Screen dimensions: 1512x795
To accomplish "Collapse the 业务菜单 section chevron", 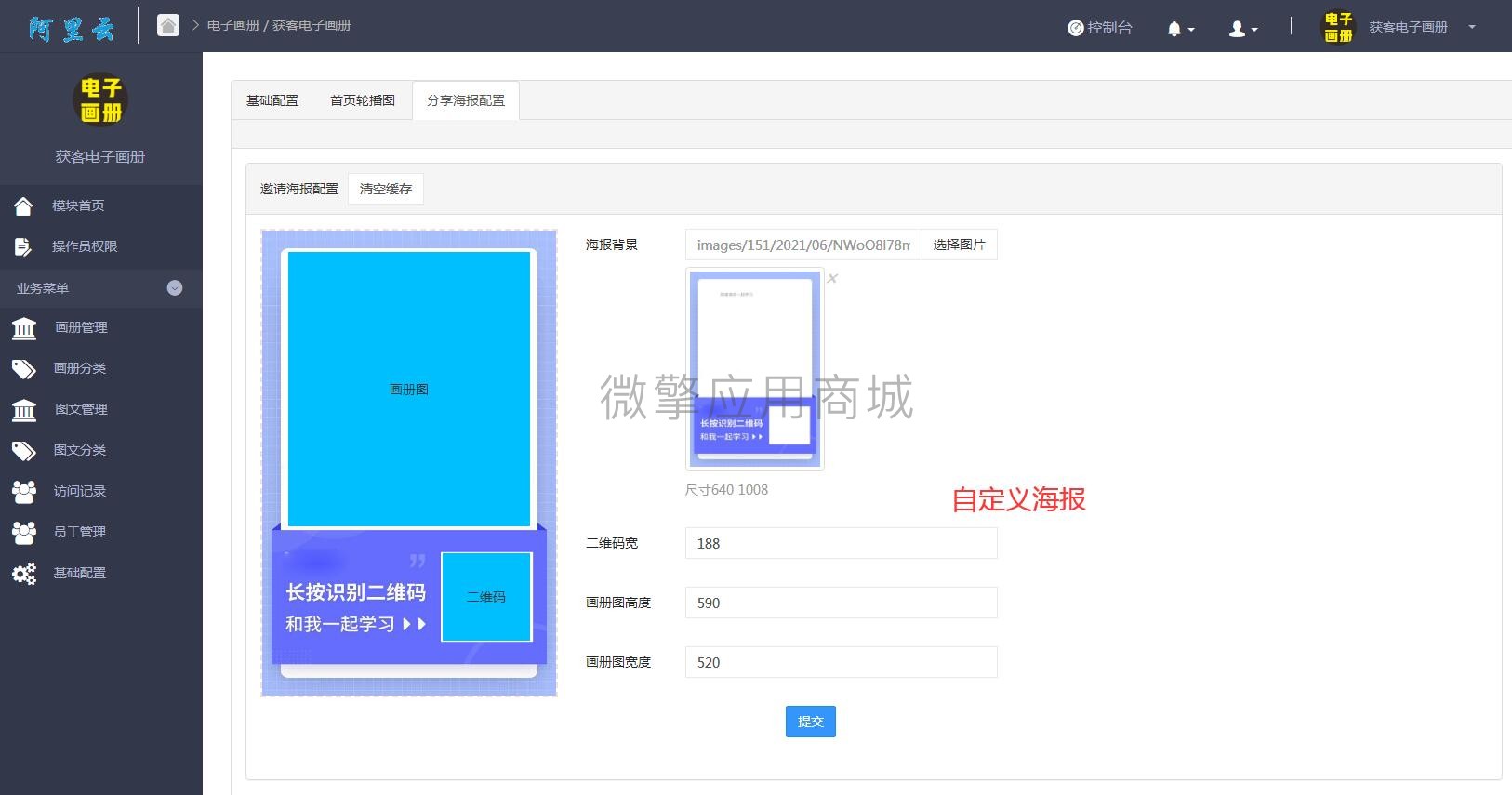I will [x=175, y=288].
